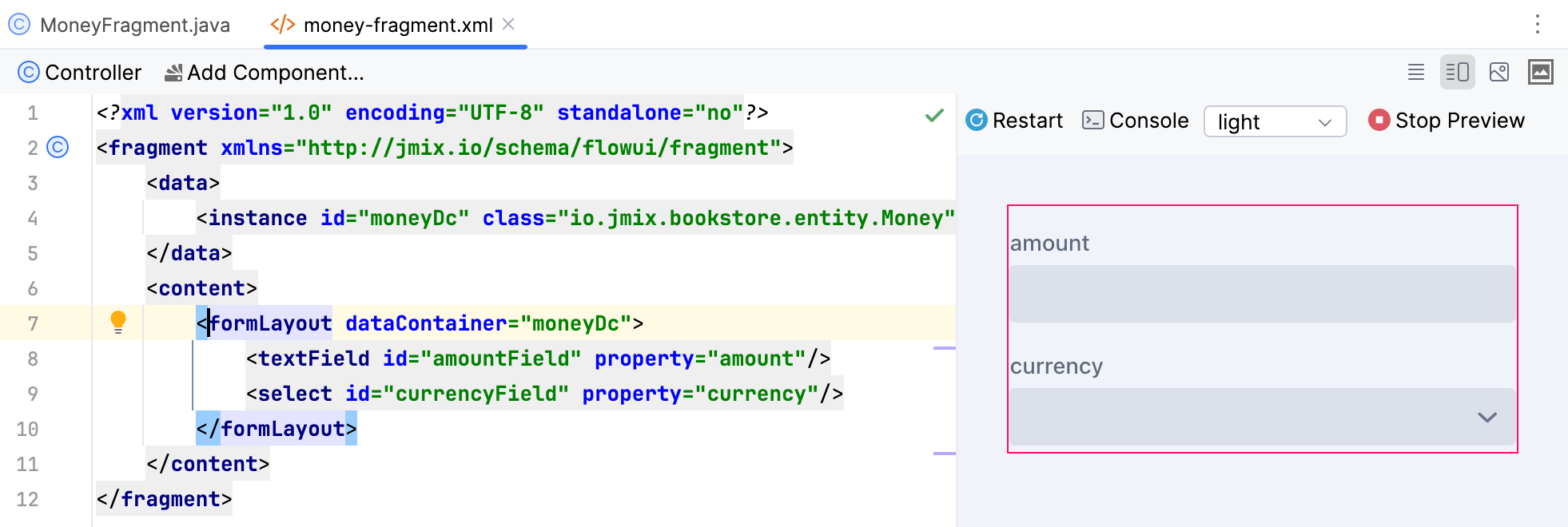This screenshot has width=1568, height=527.
Task: Click the closing </content> tag
Action: tap(208, 464)
